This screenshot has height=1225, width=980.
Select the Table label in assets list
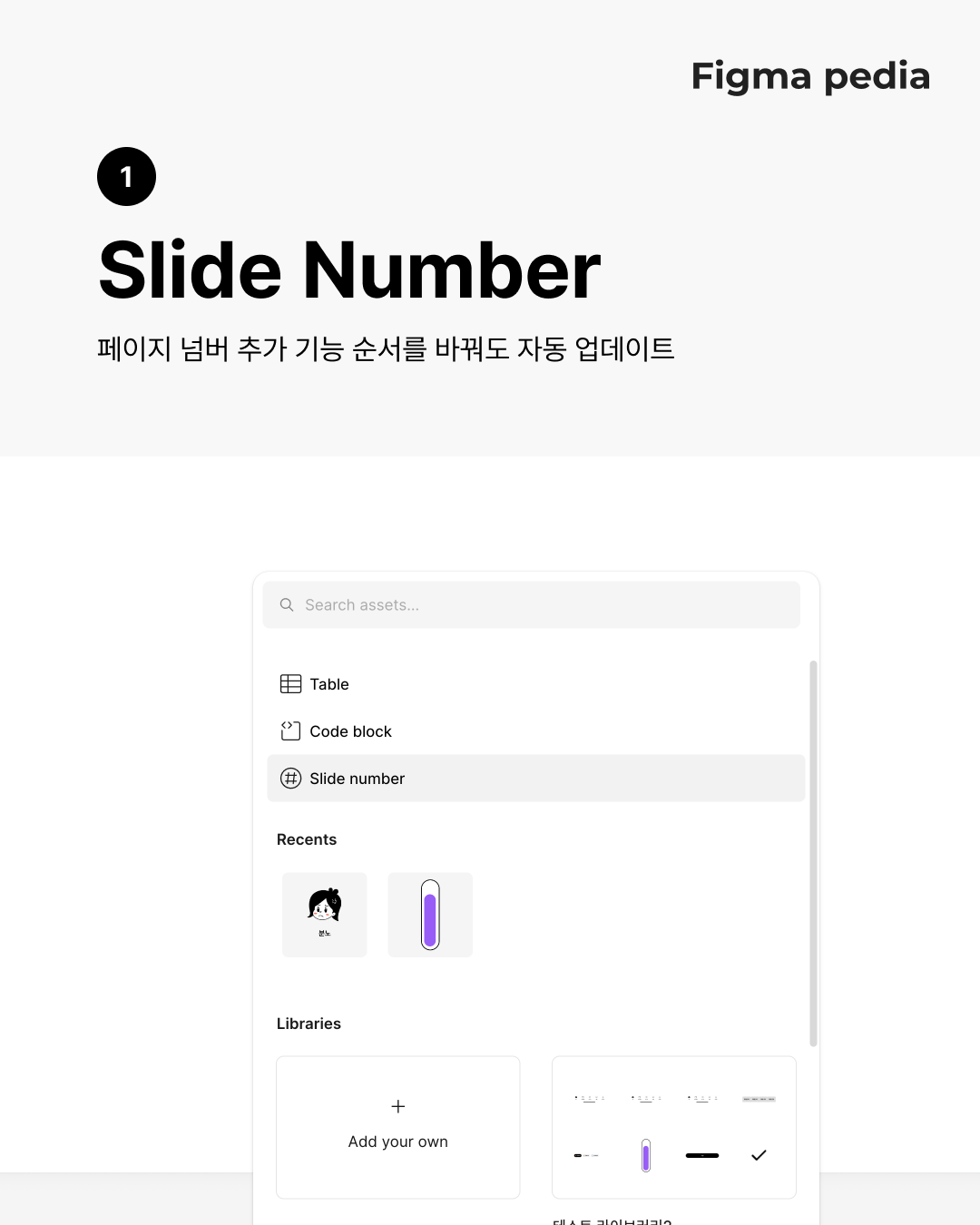[328, 684]
